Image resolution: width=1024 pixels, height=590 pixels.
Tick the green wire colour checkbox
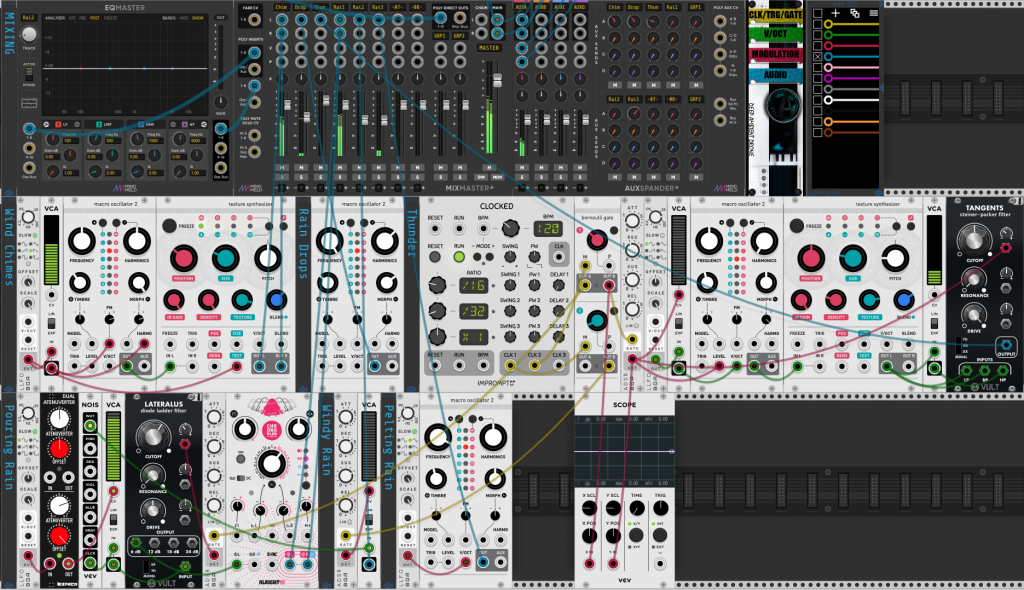coord(817,35)
